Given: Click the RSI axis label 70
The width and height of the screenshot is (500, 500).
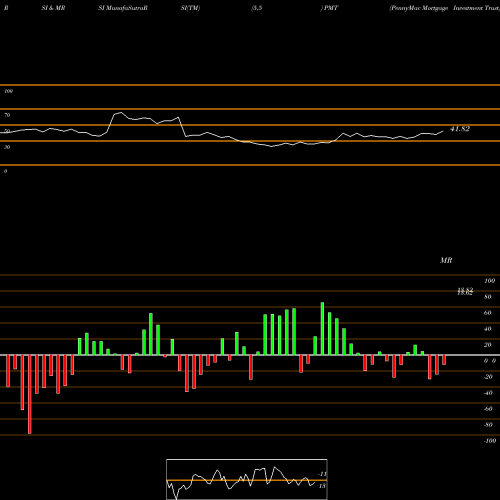Looking at the screenshot, I should tap(7, 115).
